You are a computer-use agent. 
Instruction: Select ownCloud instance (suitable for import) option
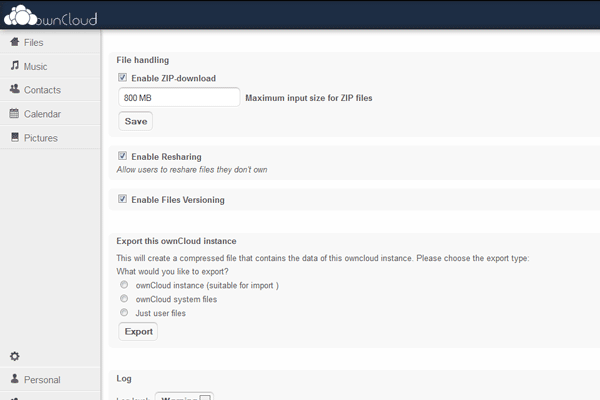coord(124,286)
